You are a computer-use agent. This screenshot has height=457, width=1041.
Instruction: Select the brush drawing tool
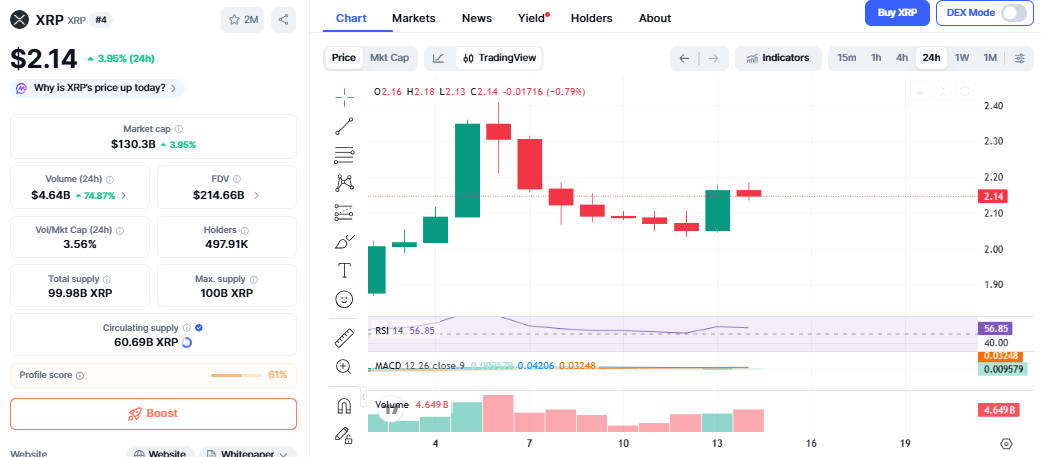[344, 242]
